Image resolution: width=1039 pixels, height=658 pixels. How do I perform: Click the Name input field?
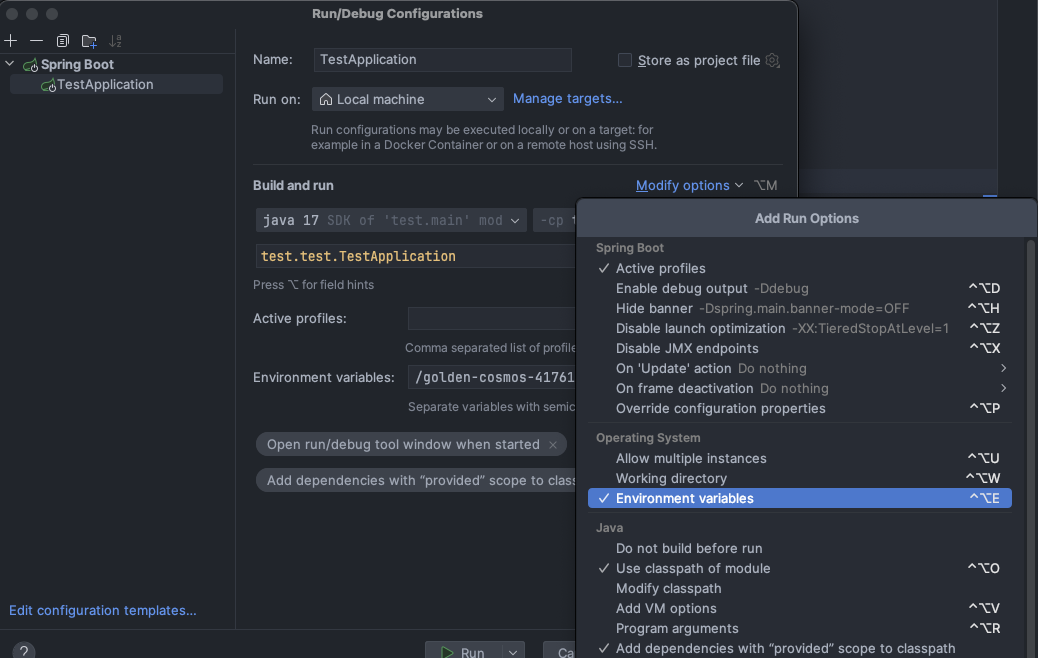click(443, 60)
